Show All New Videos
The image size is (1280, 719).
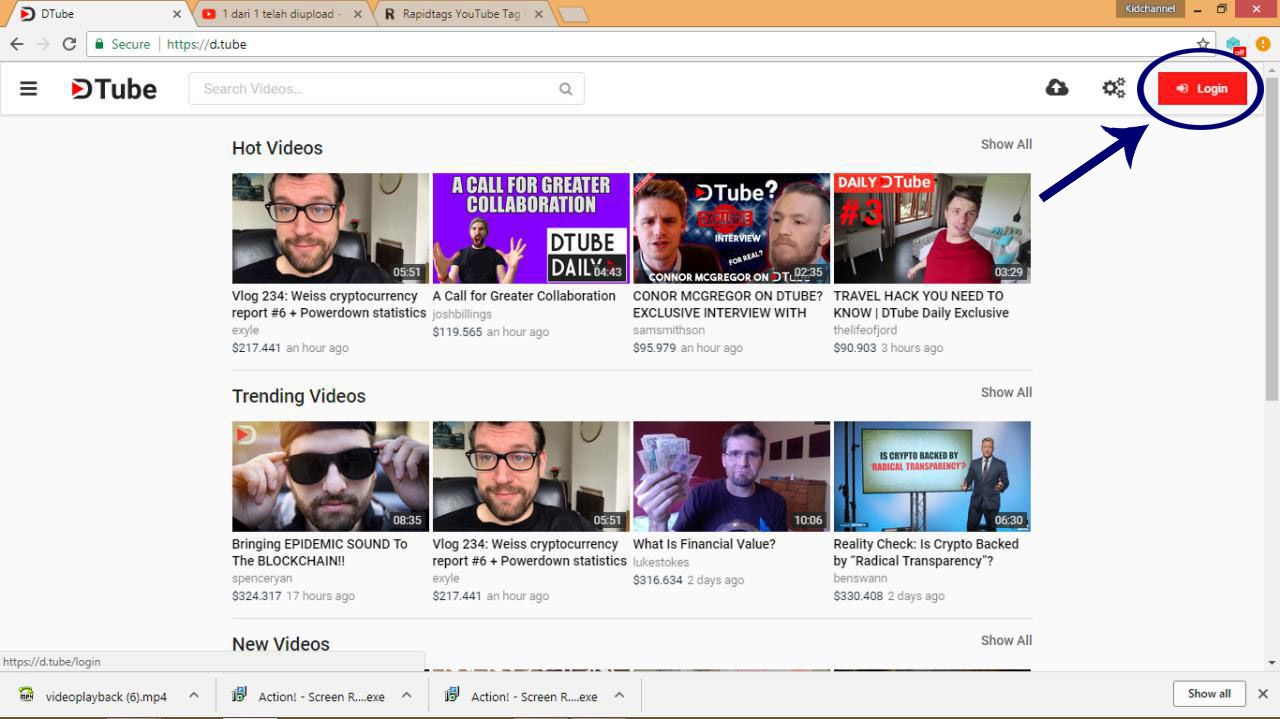(1006, 640)
